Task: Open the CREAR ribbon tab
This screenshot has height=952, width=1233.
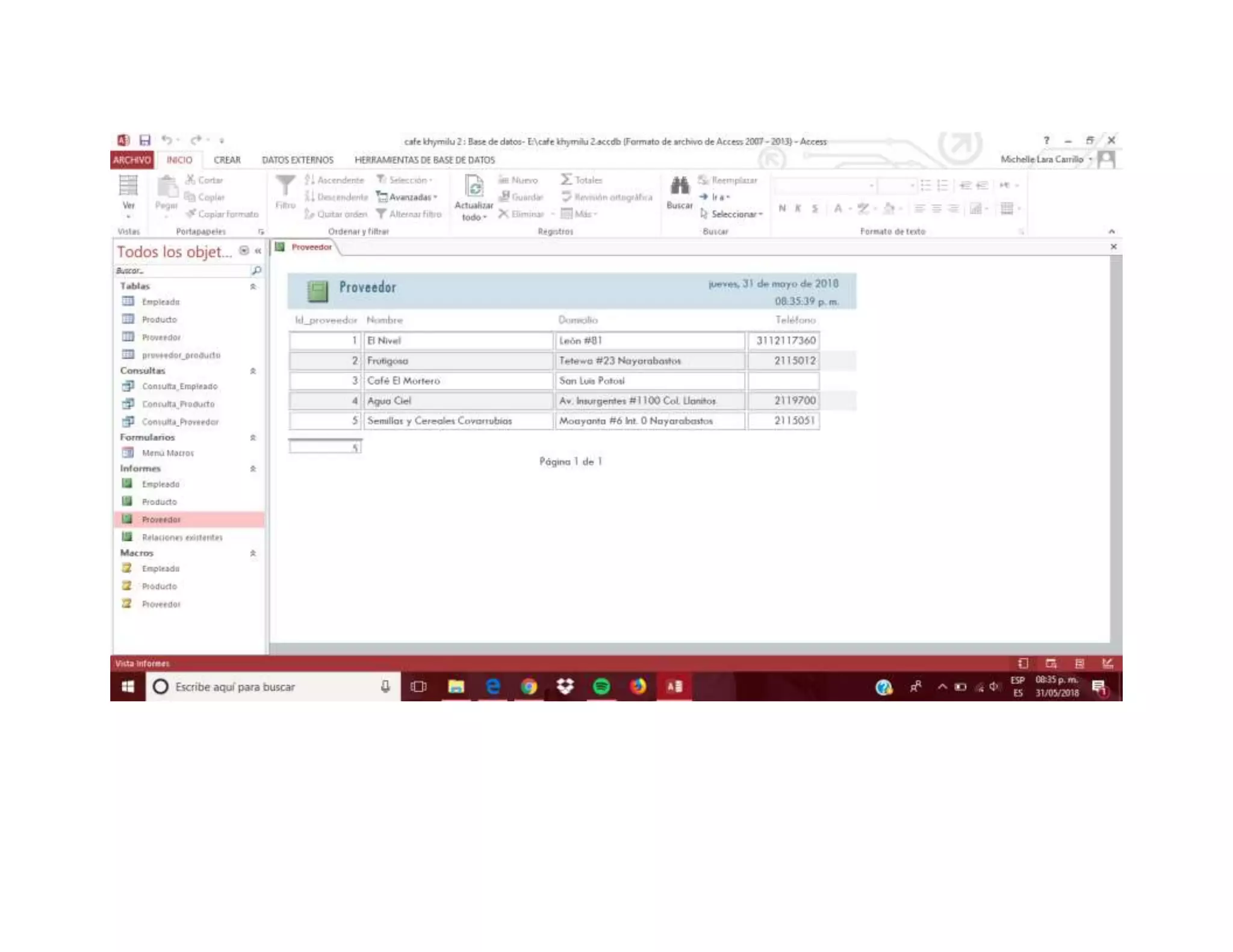Action: 227,160
